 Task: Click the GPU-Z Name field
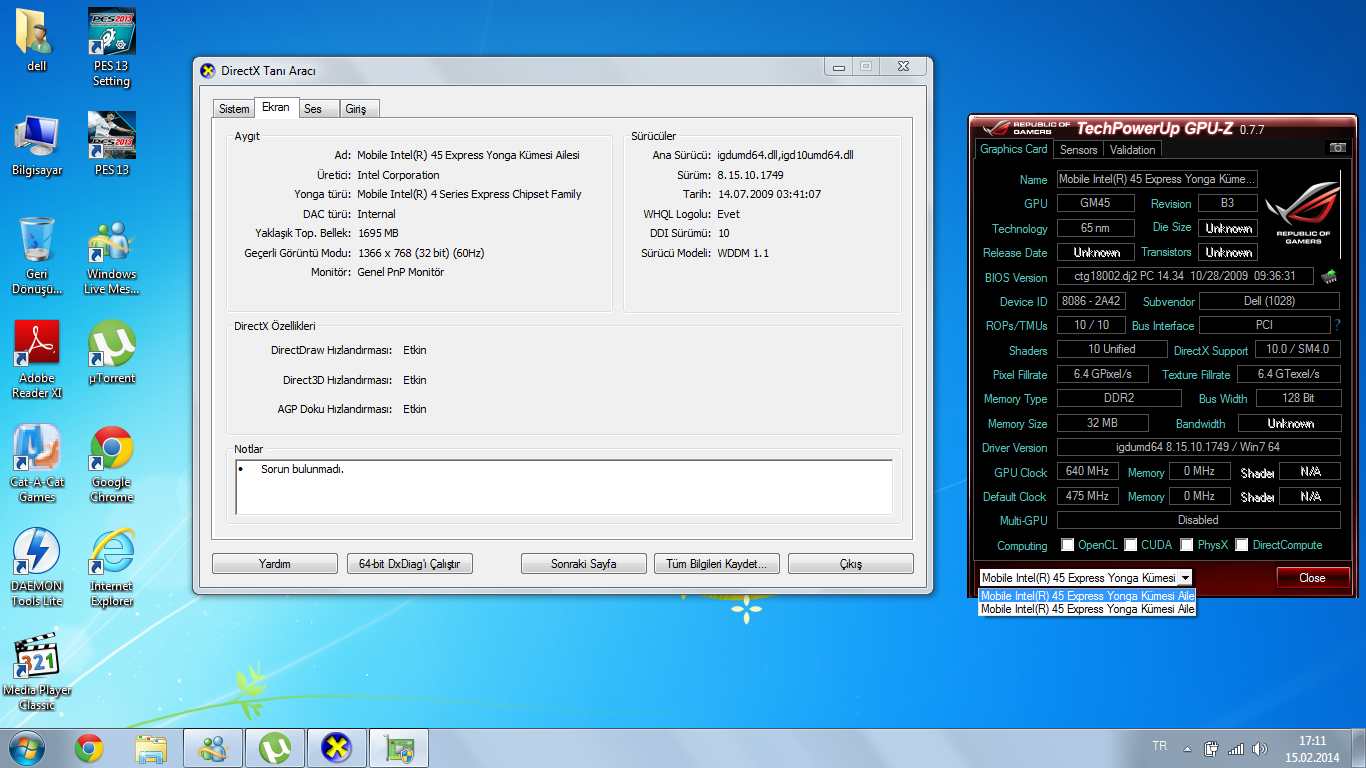tap(1157, 179)
